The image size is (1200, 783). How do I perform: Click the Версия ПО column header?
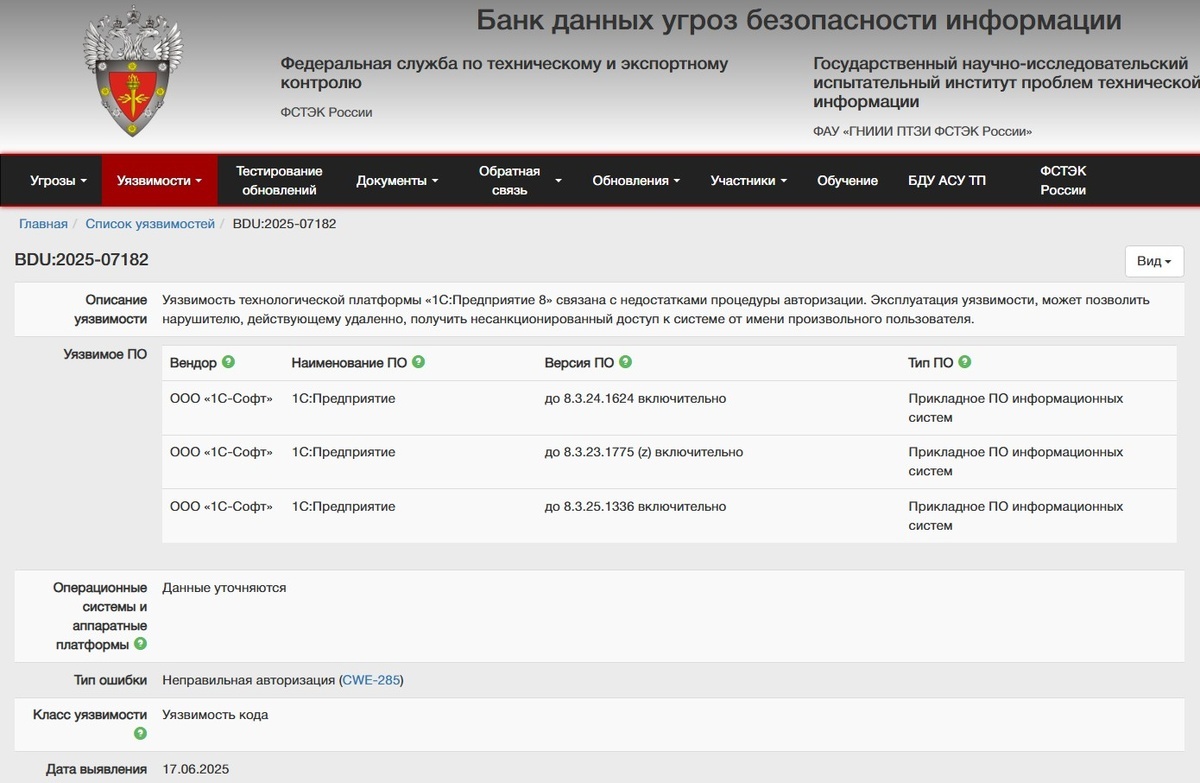pyautogui.click(x=579, y=362)
